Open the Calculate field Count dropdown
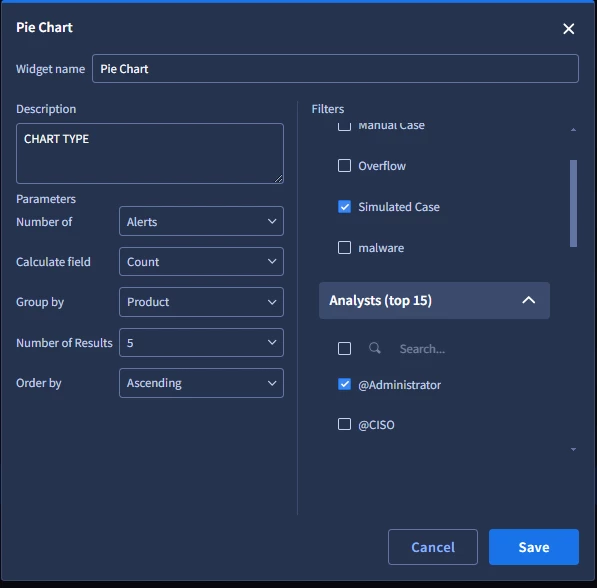Viewport: 597px width, 588px height. (x=201, y=262)
